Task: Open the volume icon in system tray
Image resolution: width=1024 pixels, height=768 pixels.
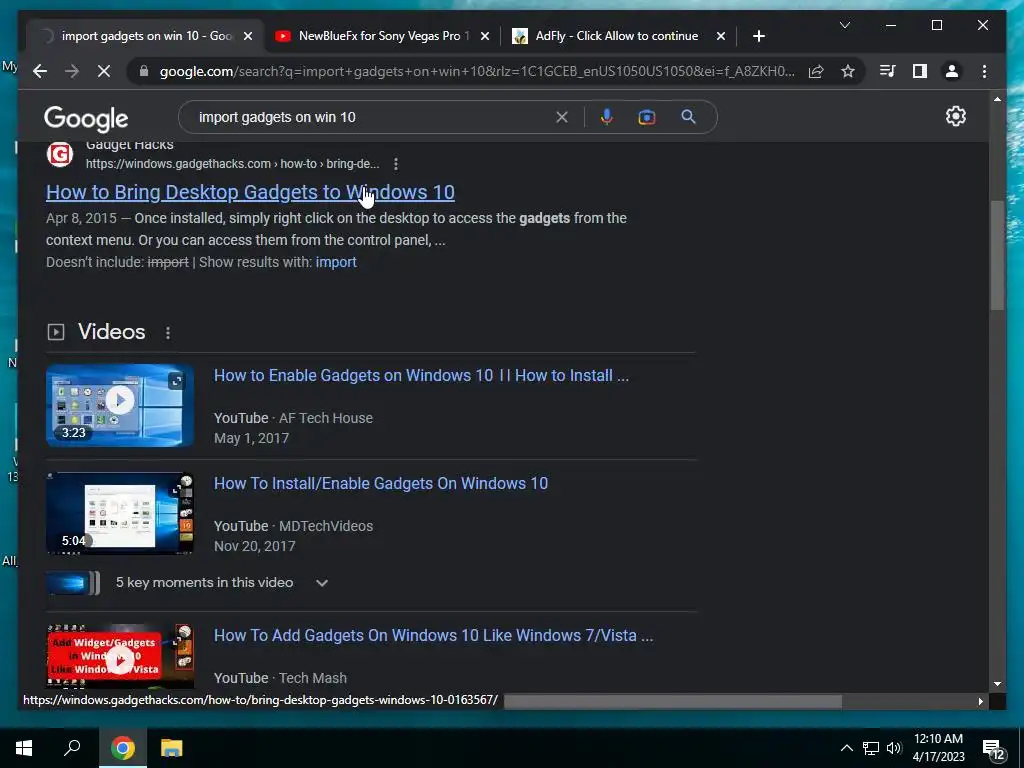Action: pos(894,748)
